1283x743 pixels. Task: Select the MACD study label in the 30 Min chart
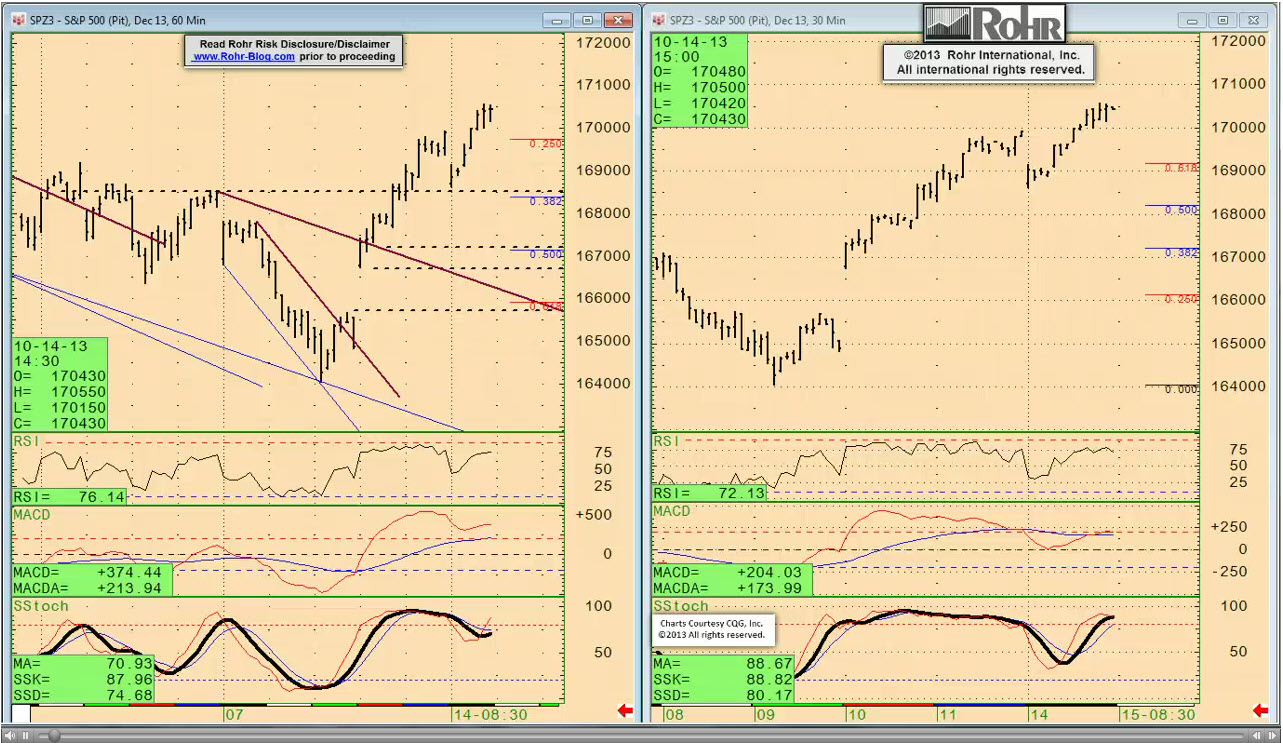tap(672, 511)
